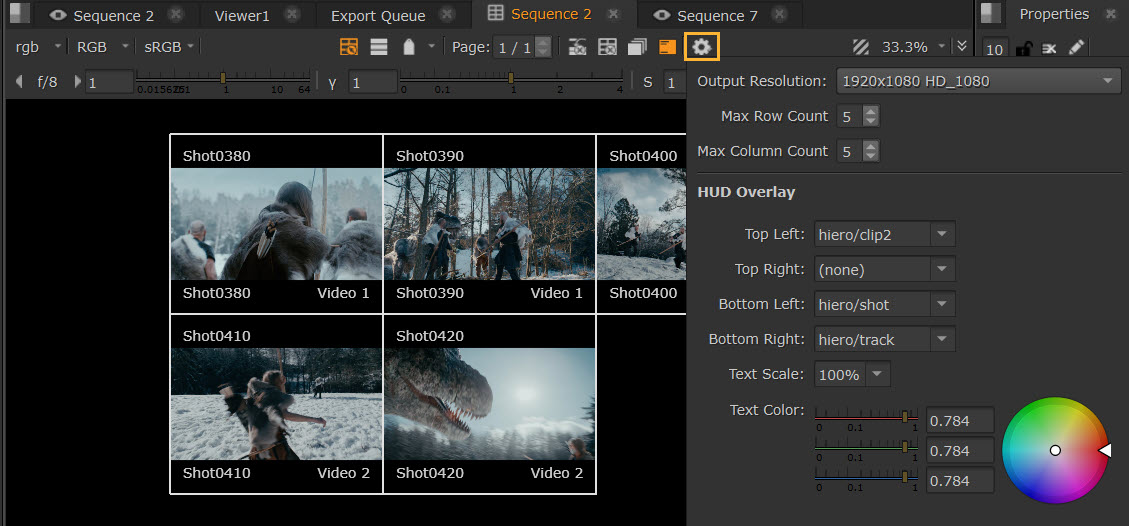Viewport: 1129px width, 526px height.
Task: Select the Shot0410 thumbnail
Action: point(276,404)
